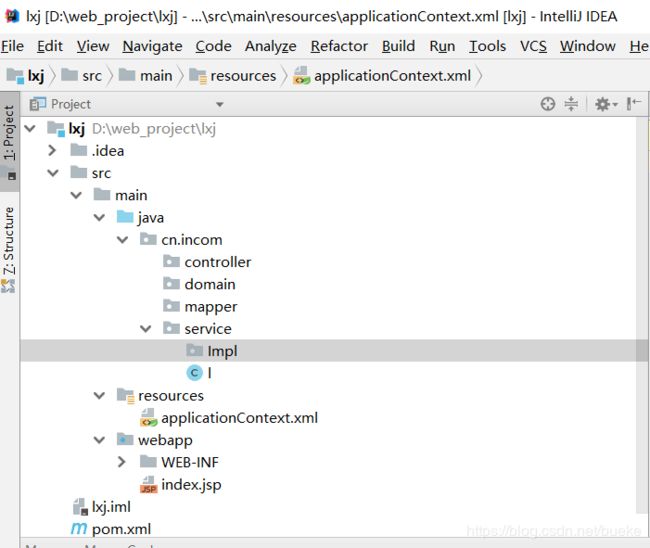Viewport: 650px width, 548px height.
Task: Open the Analyze menu
Action: point(270,46)
